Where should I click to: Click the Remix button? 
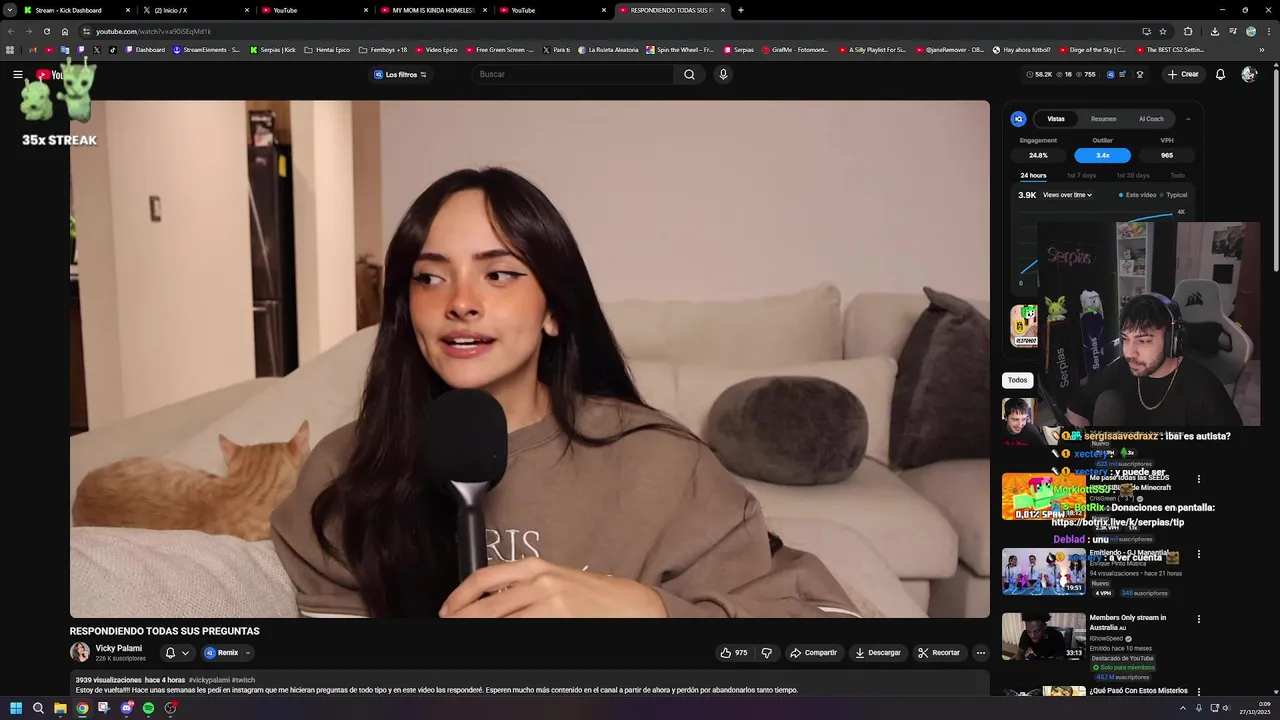[x=222, y=653]
